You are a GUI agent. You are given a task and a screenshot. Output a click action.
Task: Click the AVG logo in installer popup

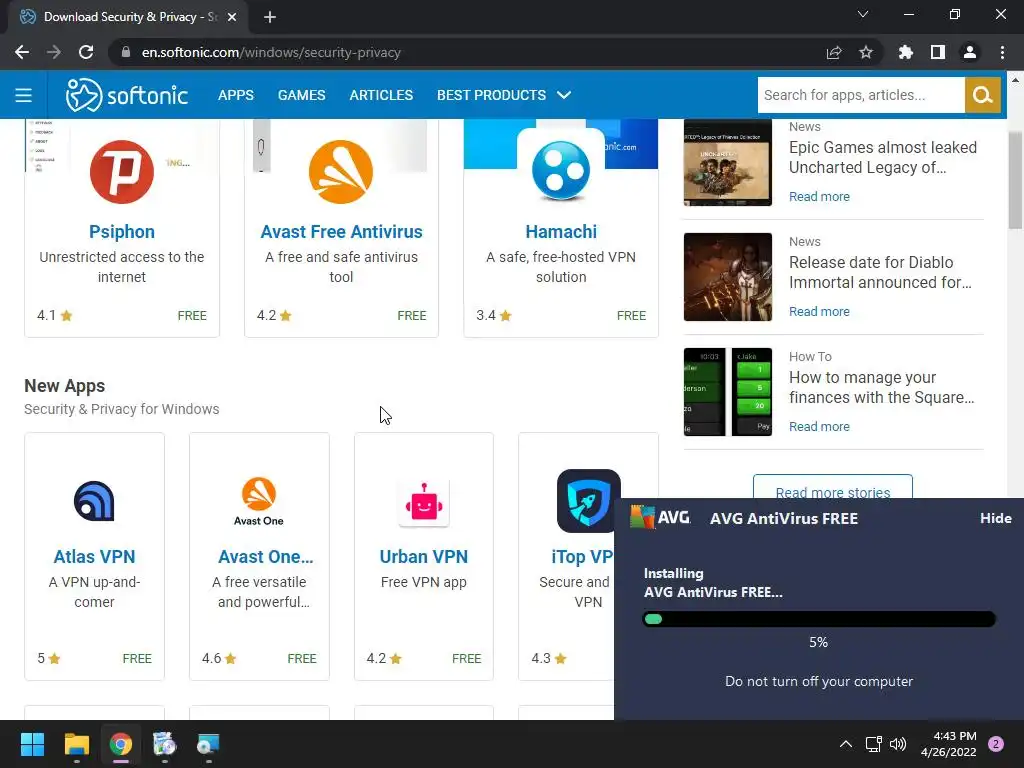tap(660, 517)
